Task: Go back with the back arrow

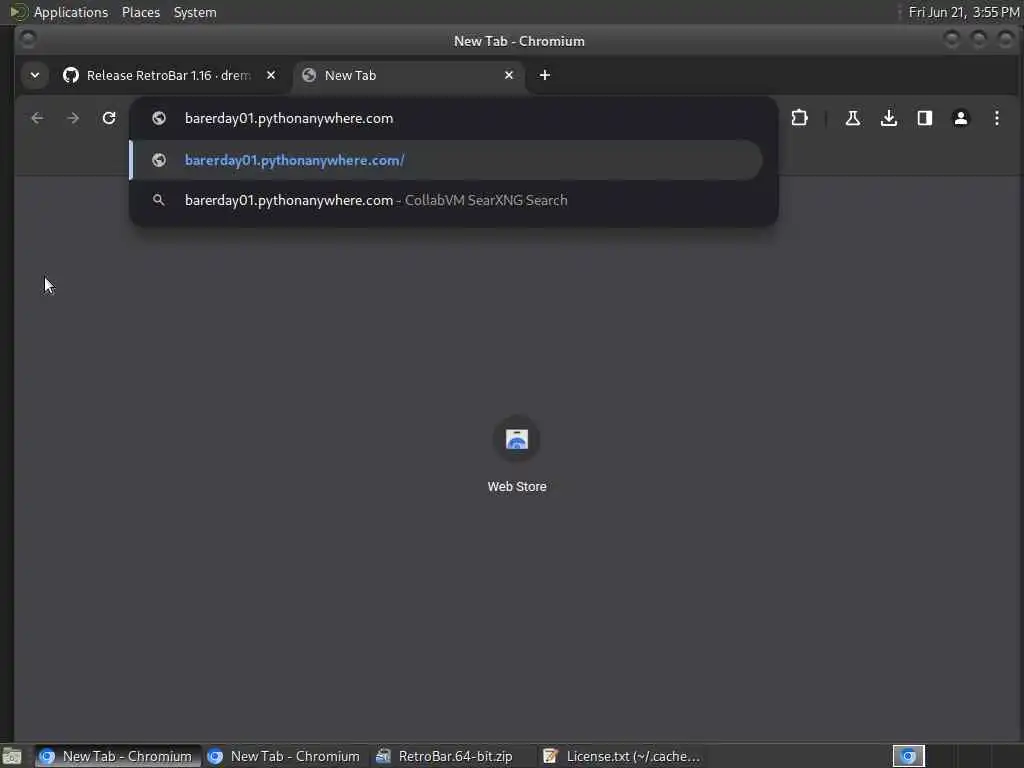Action: click(37, 118)
